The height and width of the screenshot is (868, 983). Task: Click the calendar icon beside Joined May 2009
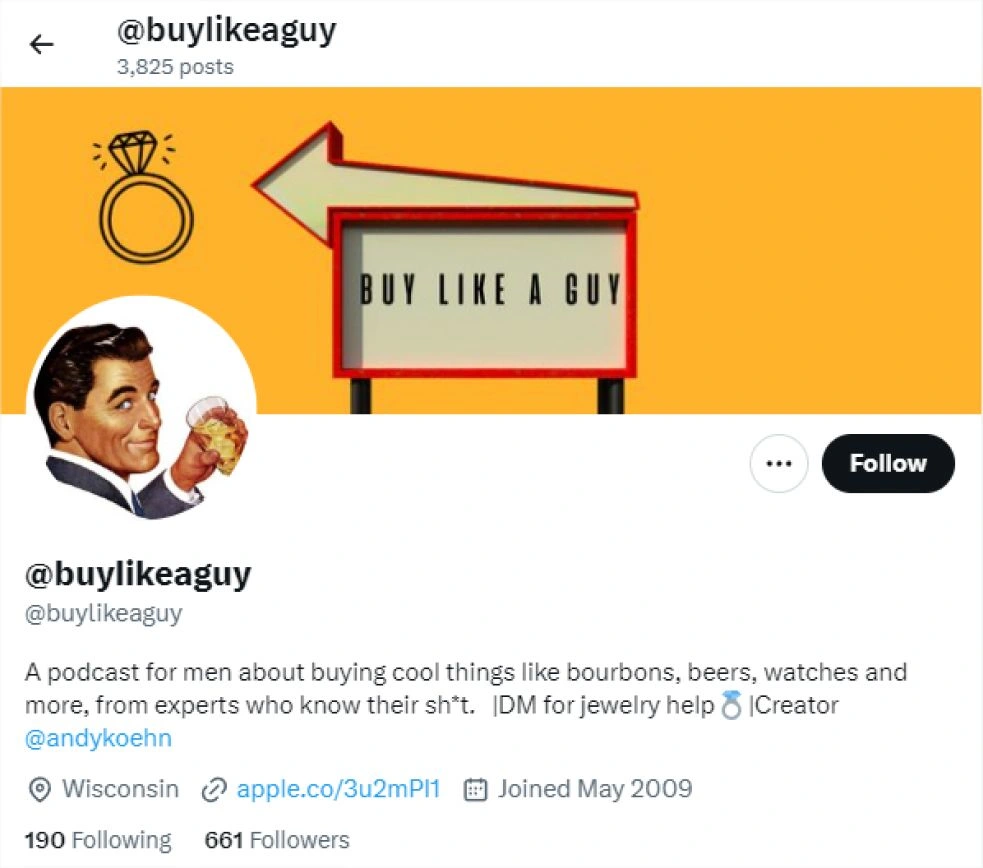tap(475, 790)
